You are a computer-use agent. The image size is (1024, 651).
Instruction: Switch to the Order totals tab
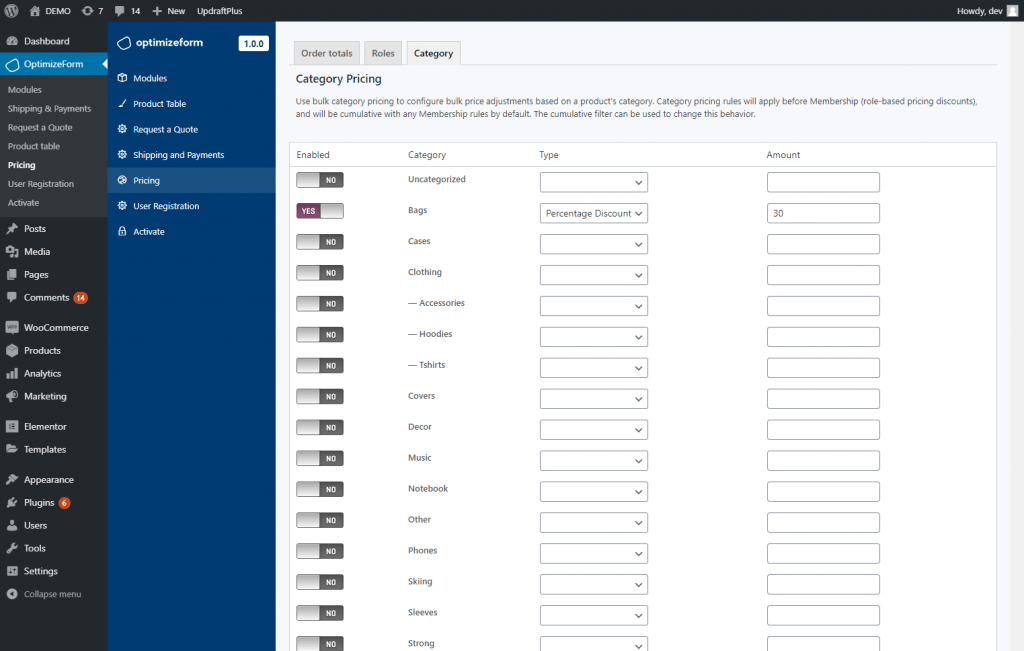pyautogui.click(x=327, y=53)
